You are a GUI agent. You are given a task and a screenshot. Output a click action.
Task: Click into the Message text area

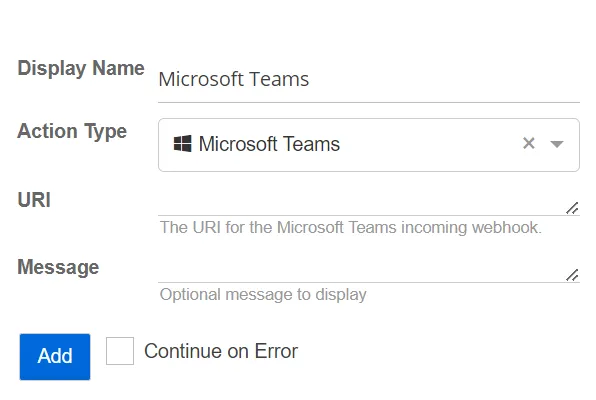369,270
